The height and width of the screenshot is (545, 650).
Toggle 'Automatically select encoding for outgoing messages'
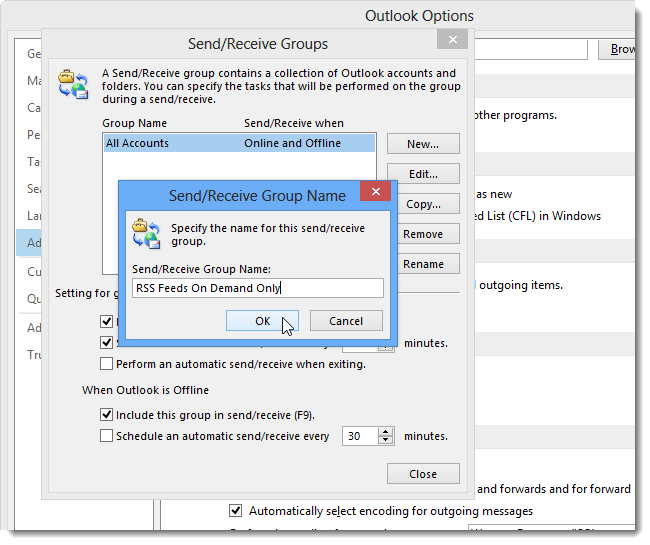point(235,511)
